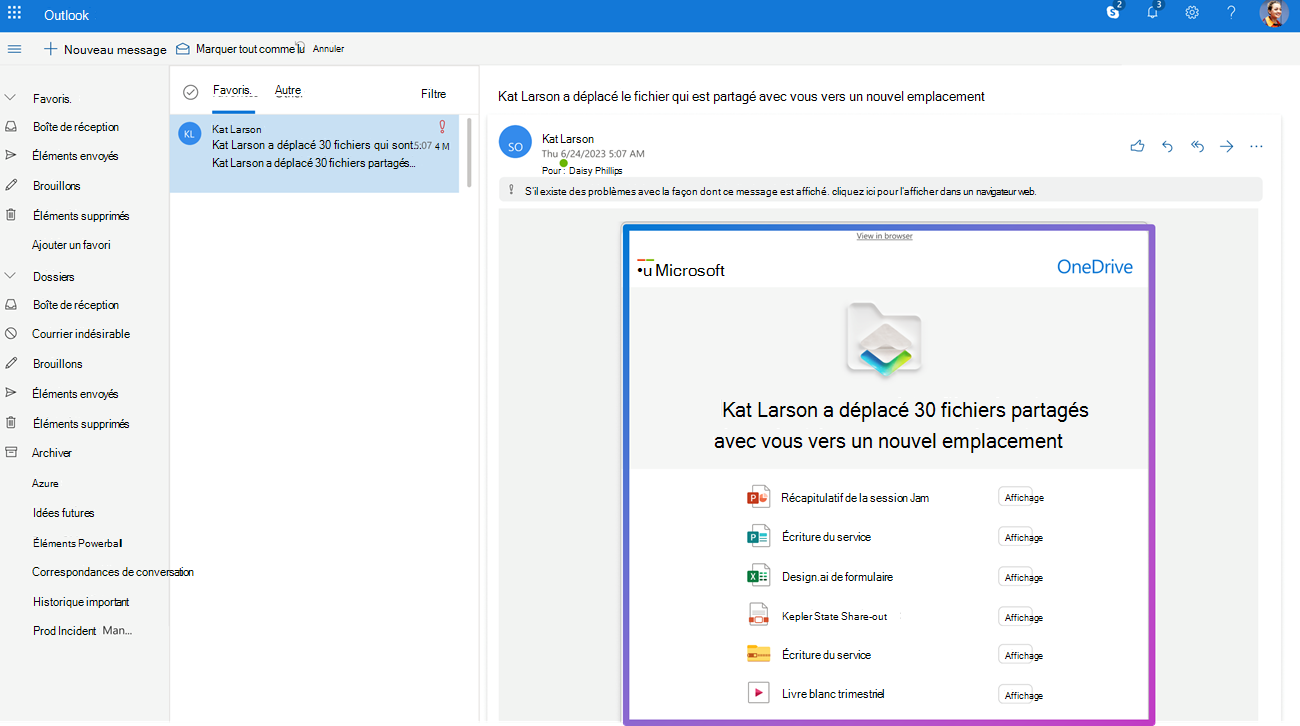Image resolution: width=1300 pixels, height=726 pixels.
Task: Click the SO sender avatar
Action: click(515, 142)
